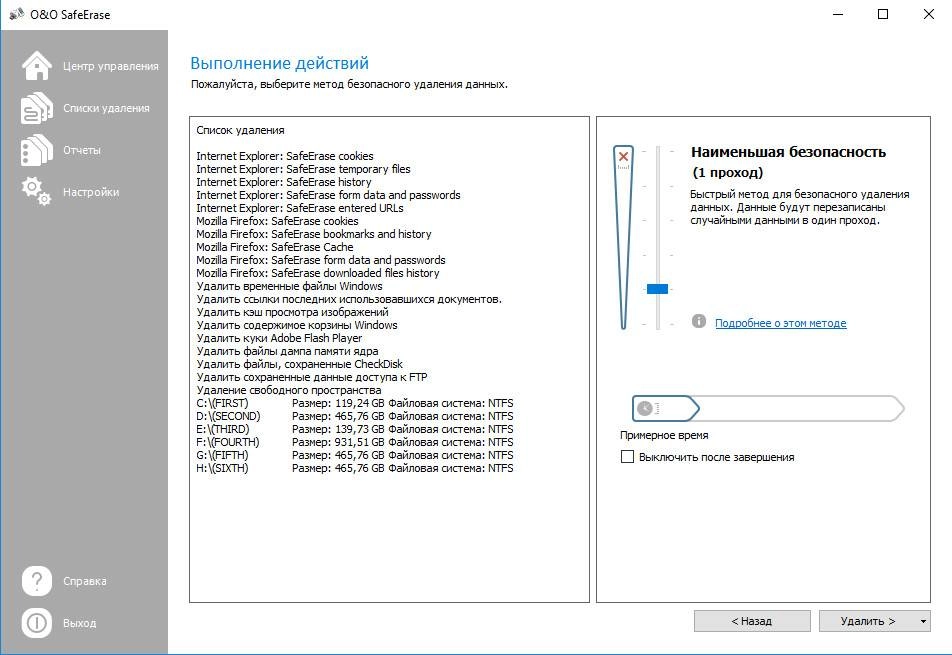Click the Control Center home icon
This screenshot has height=655, width=952.
[36, 66]
